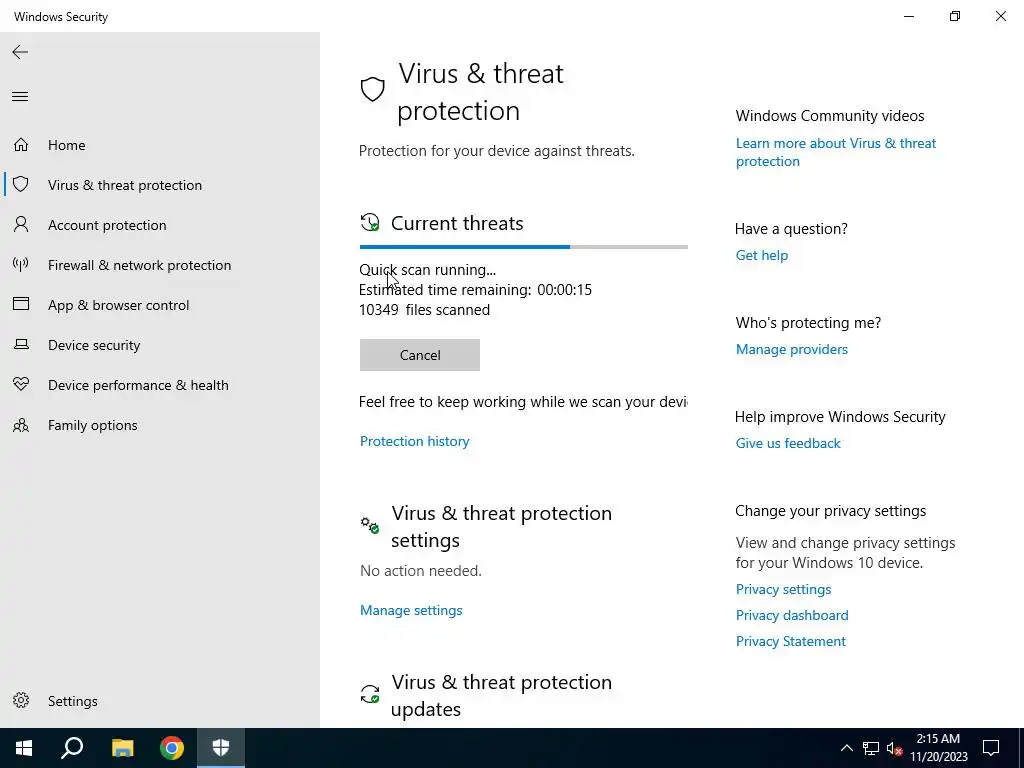This screenshot has height=768, width=1024.
Task: Restore down the Windows Security window
Action: click(x=955, y=16)
